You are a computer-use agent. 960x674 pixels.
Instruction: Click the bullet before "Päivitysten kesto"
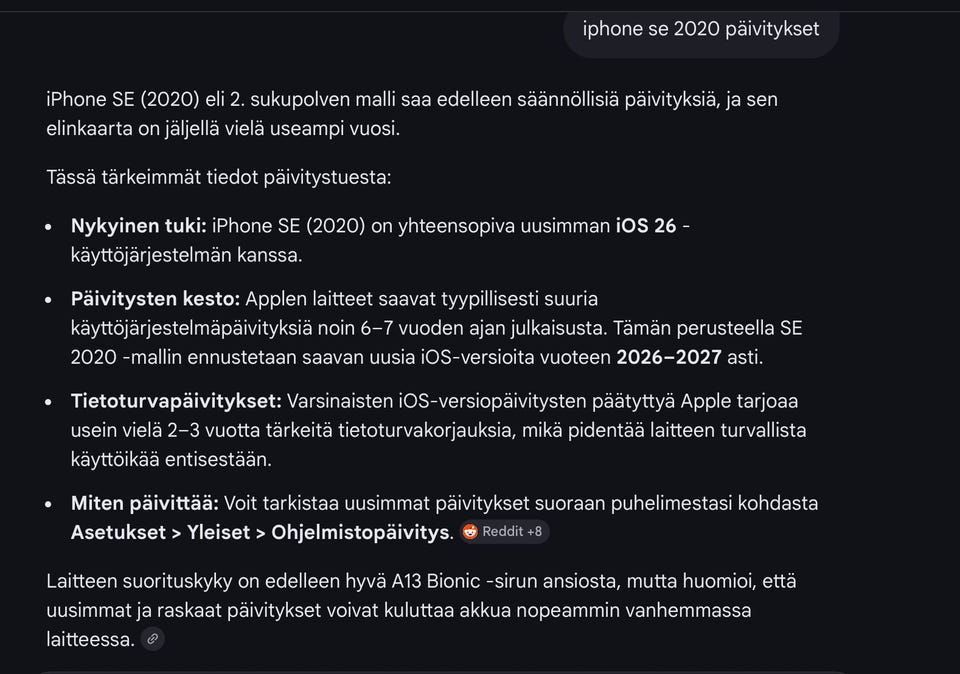tap(49, 300)
